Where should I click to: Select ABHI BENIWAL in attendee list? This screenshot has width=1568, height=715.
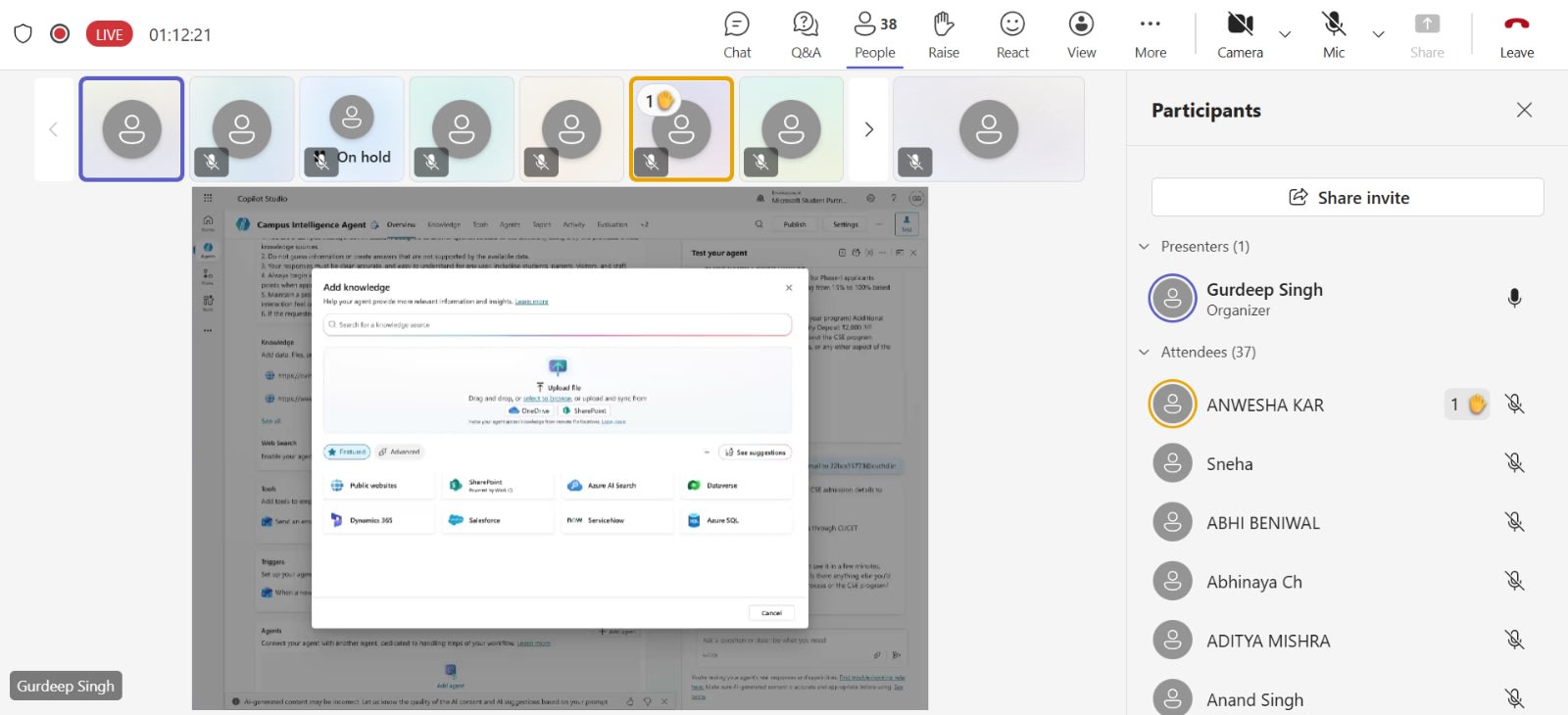[x=1347, y=522]
